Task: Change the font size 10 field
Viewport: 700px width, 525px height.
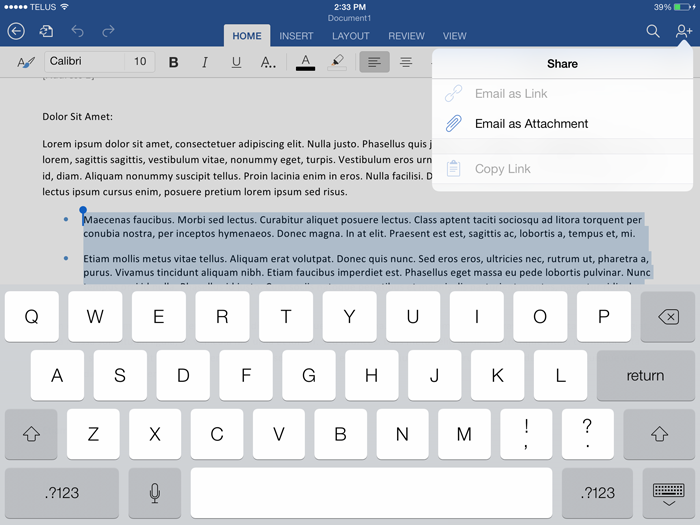Action: pos(140,62)
